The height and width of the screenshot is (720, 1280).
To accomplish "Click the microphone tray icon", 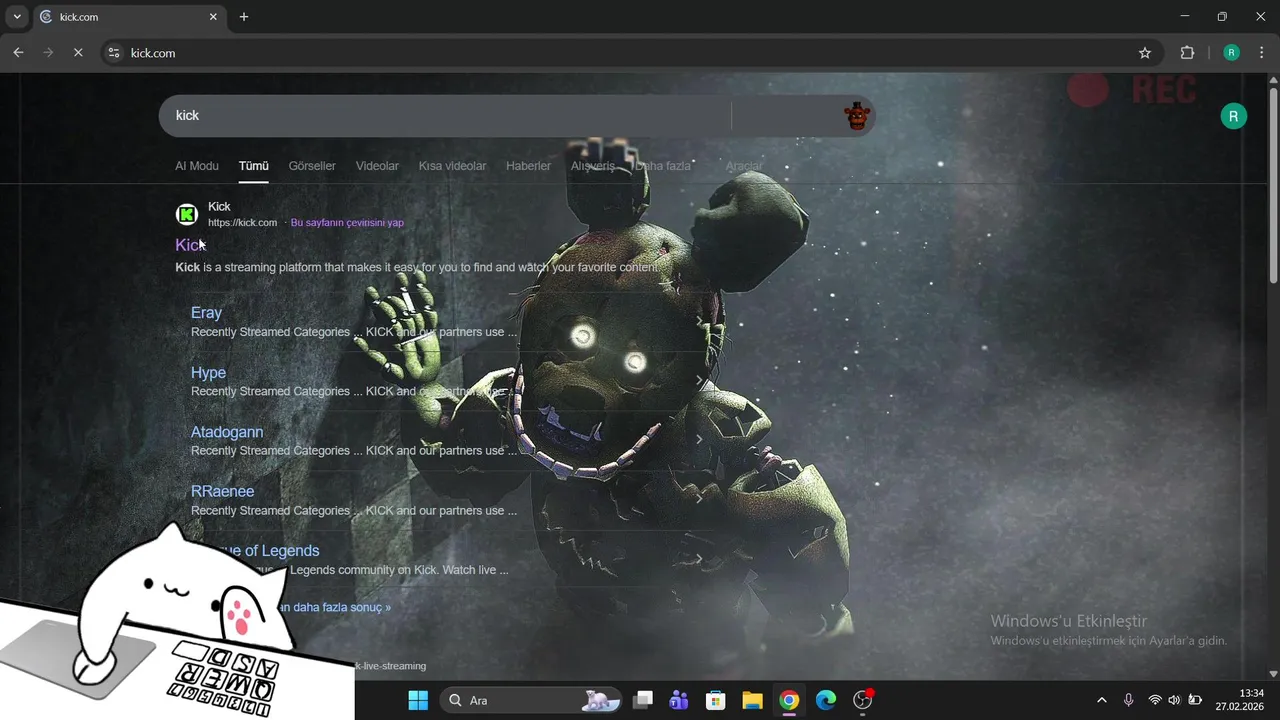I will [x=1128, y=700].
